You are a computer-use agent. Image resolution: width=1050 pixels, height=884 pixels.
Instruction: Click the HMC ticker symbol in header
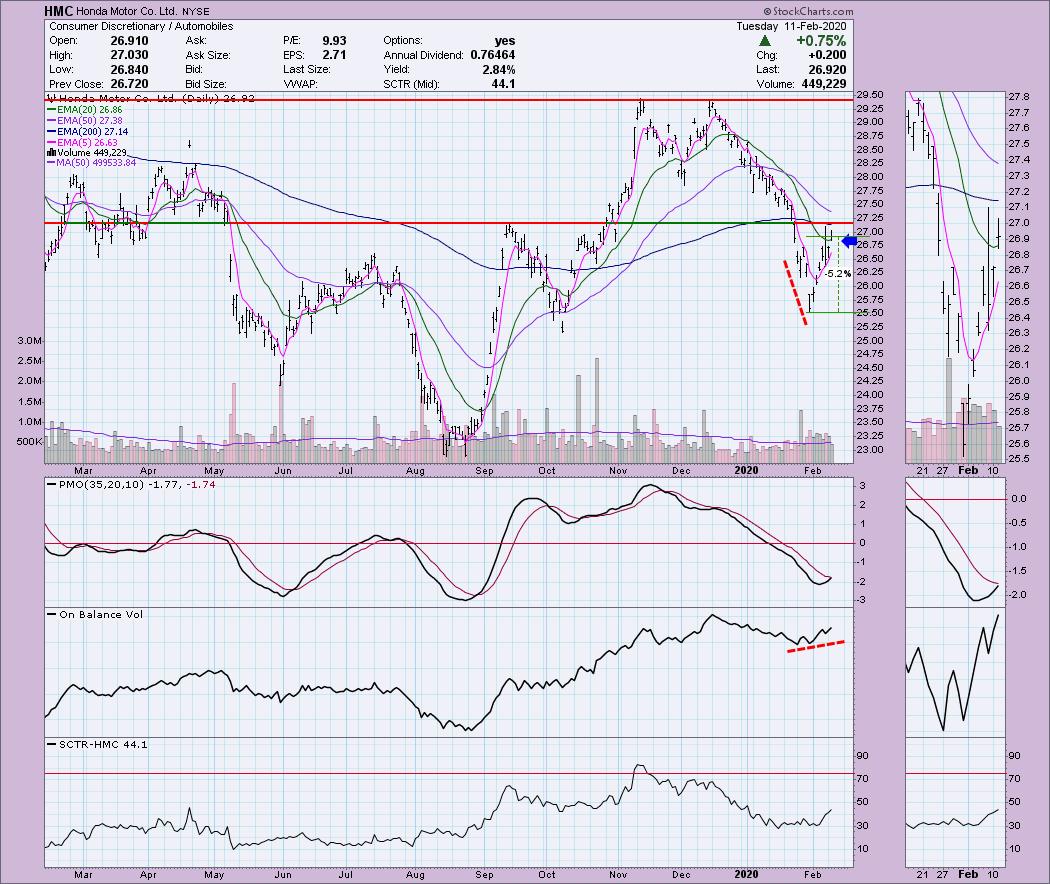pos(58,11)
